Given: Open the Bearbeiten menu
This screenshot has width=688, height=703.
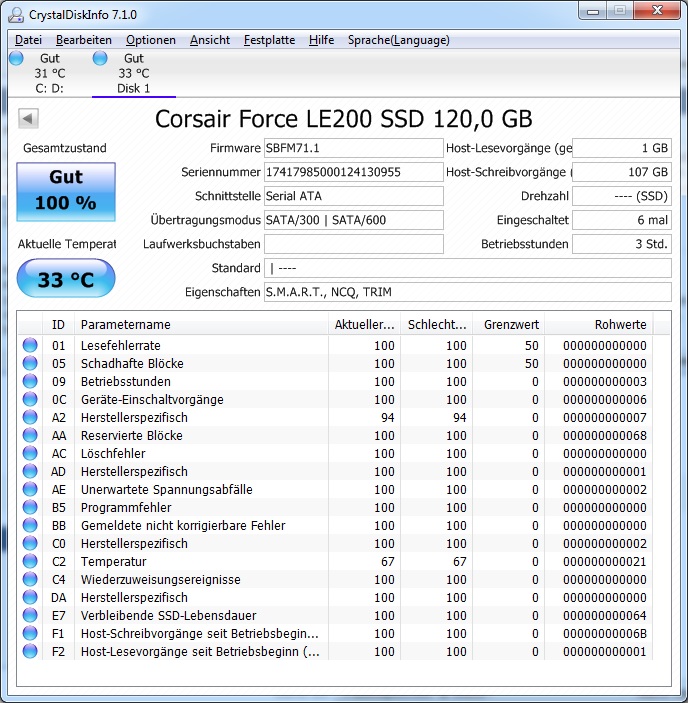Looking at the screenshot, I should coord(83,40).
